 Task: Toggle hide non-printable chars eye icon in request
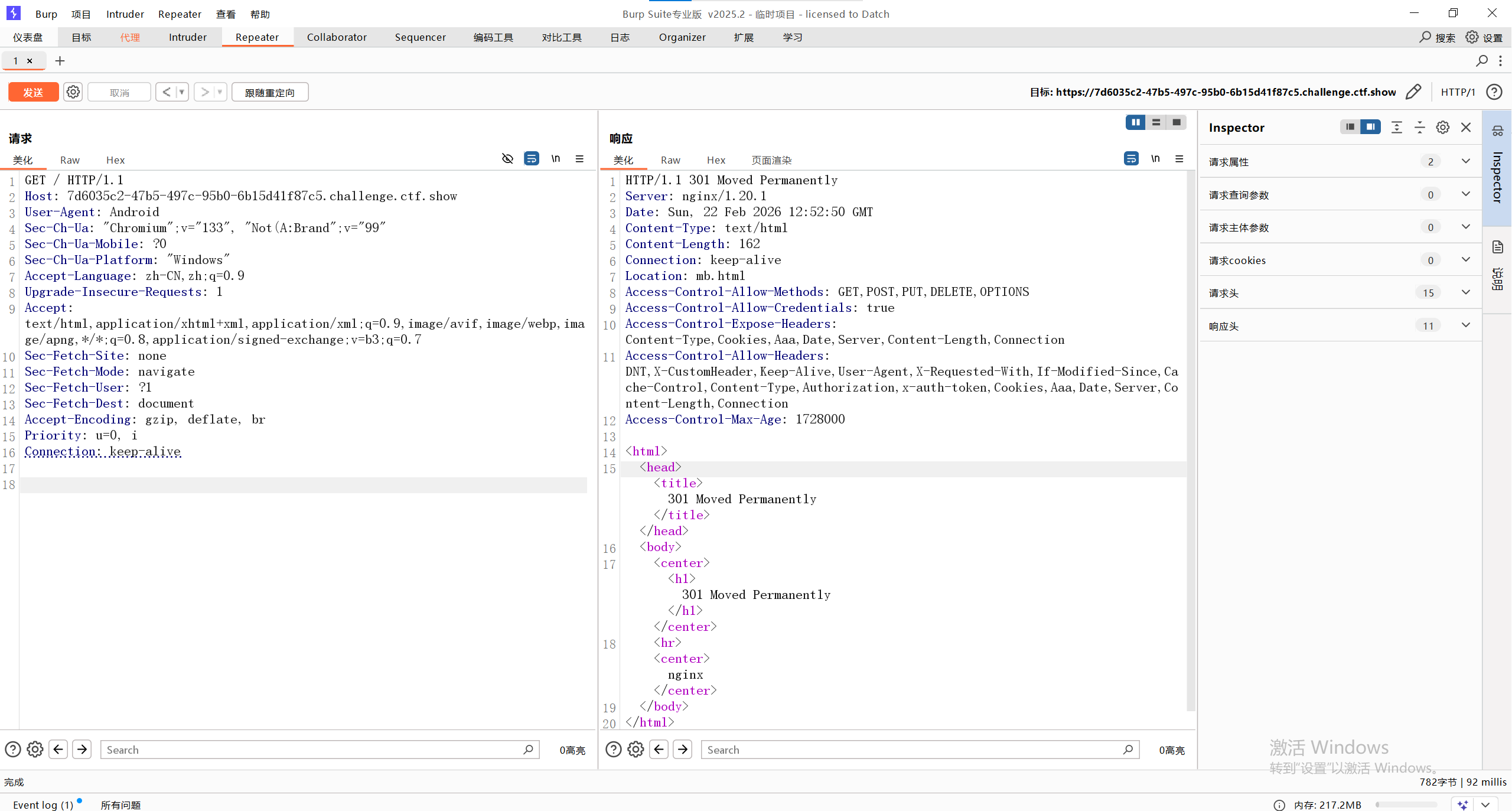(507, 159)
